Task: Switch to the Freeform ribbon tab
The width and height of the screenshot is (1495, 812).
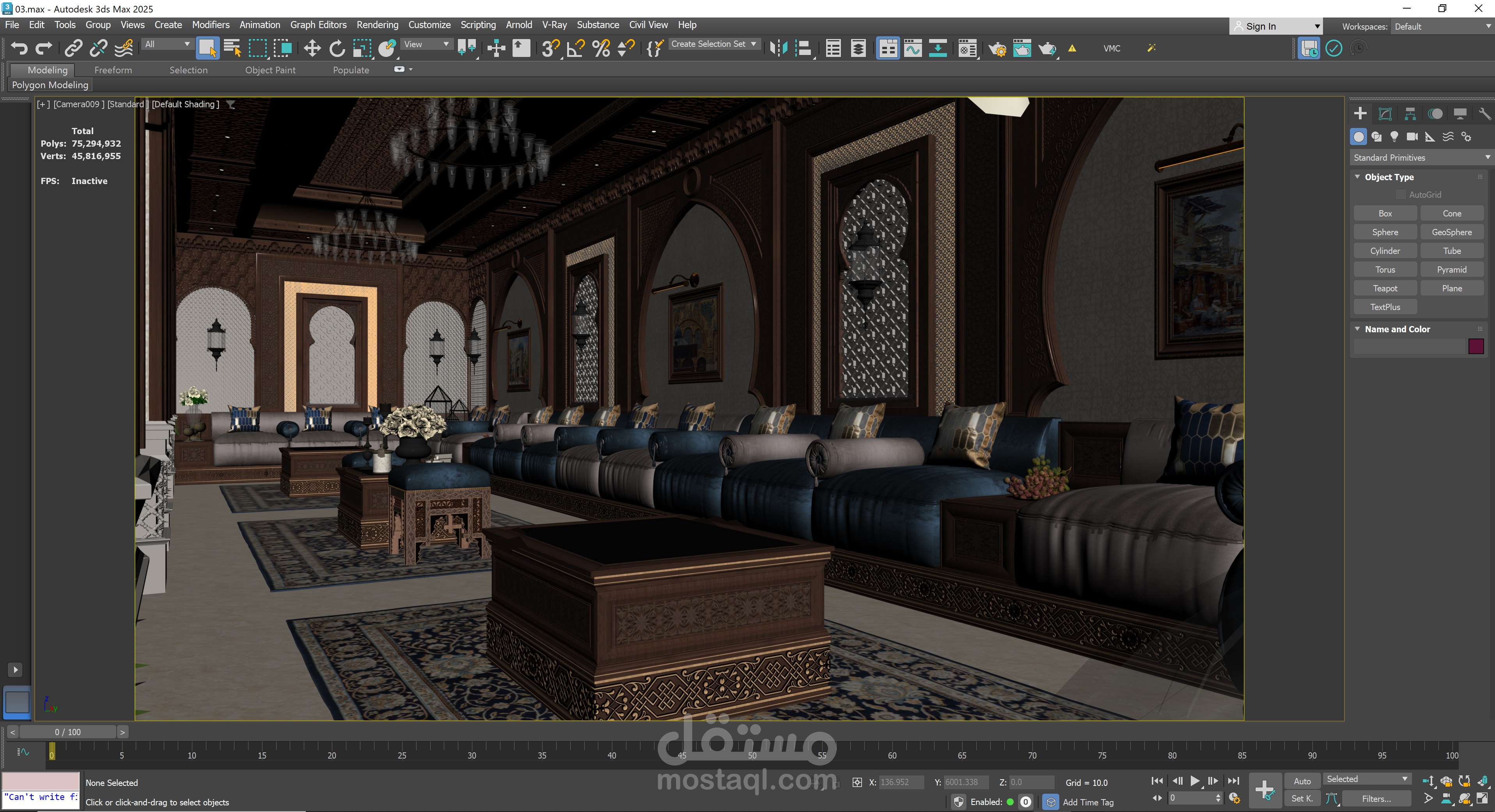Action: coord(113,70)
